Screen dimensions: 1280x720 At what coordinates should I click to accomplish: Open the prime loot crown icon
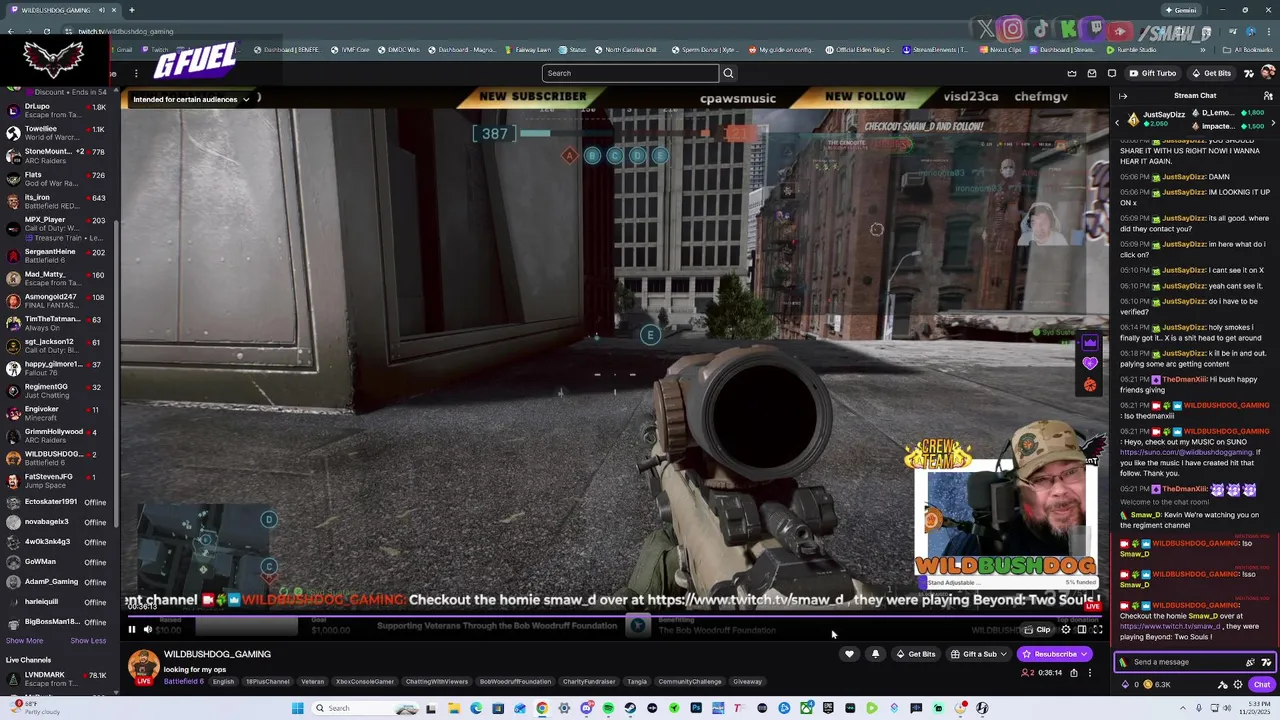tap(1072, 73)
